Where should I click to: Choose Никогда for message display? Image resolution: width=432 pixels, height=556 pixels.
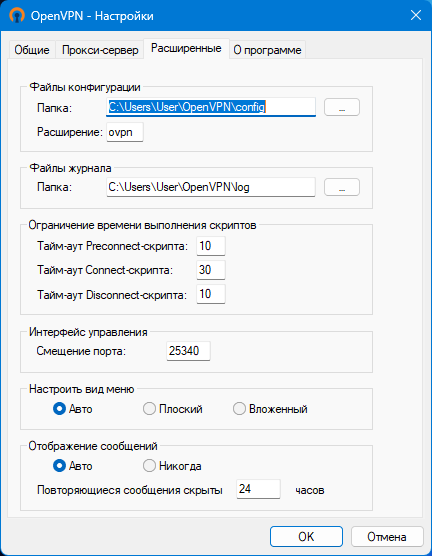click(x=172, y=466)
